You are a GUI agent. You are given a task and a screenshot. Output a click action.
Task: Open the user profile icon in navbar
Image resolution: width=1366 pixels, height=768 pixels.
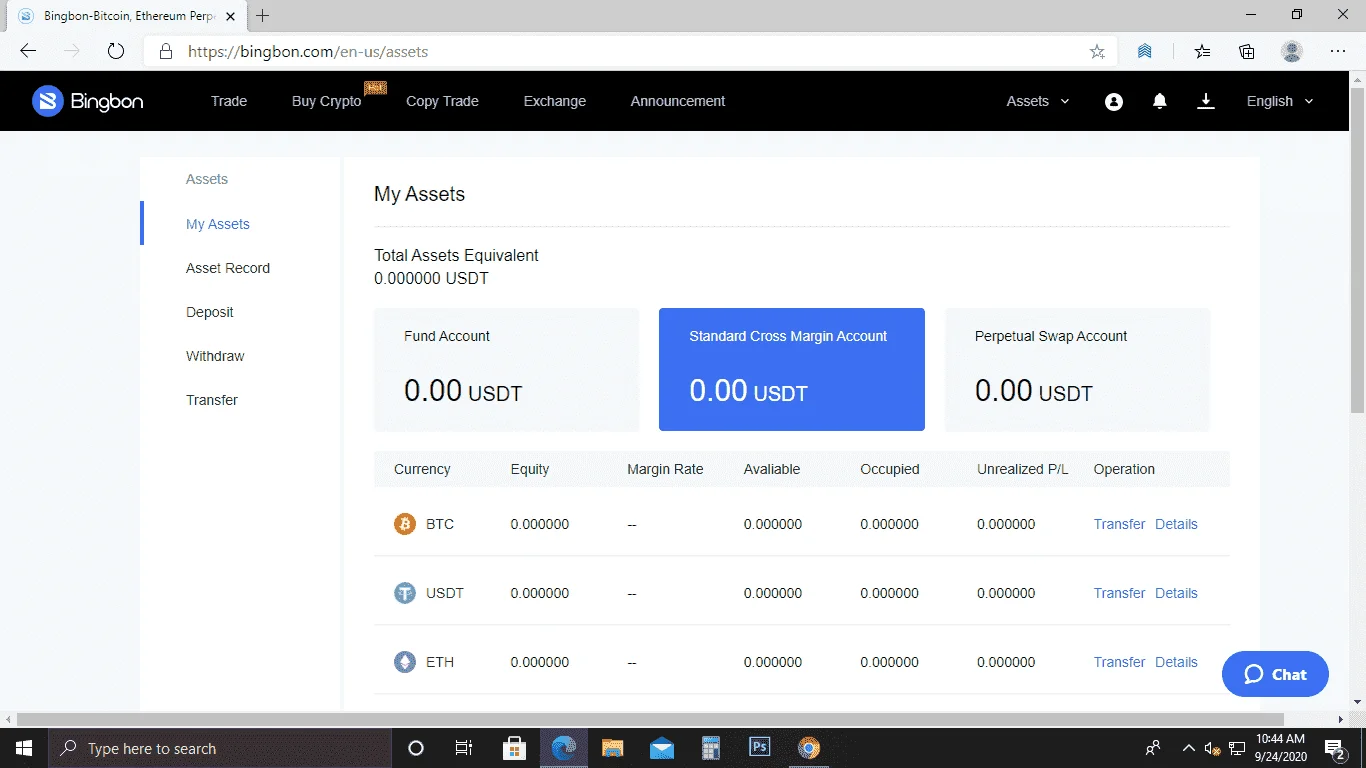click(x=1114, y=101)
